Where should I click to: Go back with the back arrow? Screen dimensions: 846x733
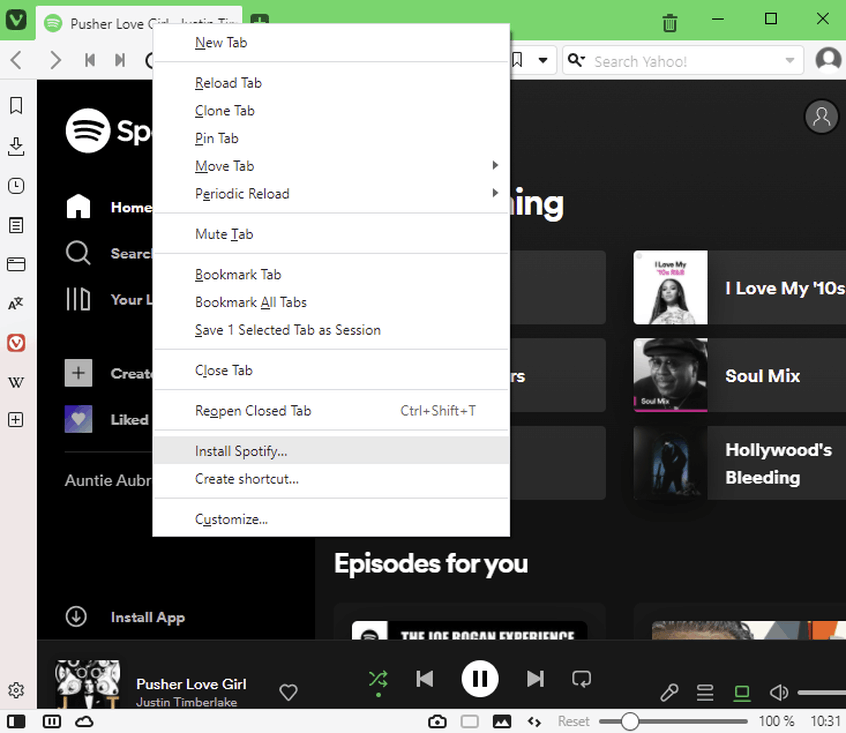17,60
